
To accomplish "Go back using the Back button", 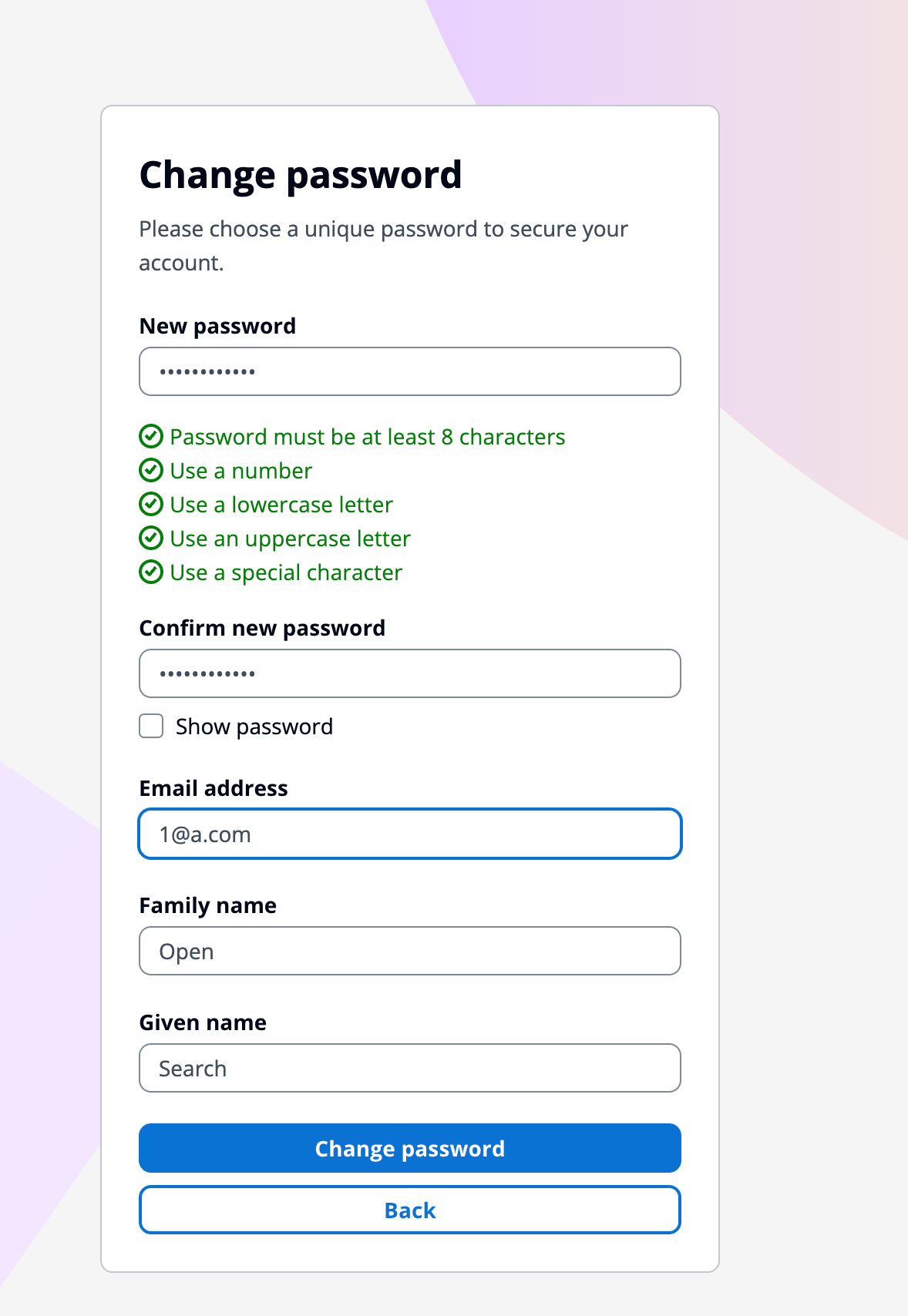I will pos(409,1210).
